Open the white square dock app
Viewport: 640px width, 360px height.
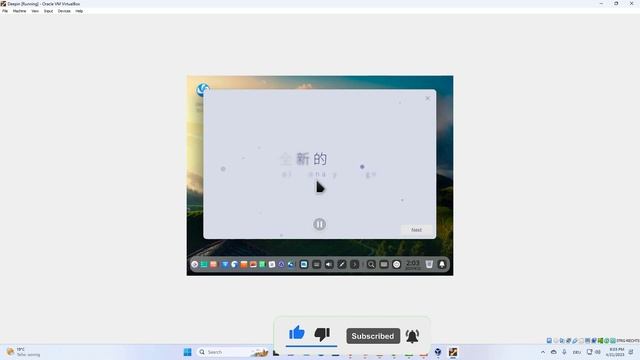272,264
